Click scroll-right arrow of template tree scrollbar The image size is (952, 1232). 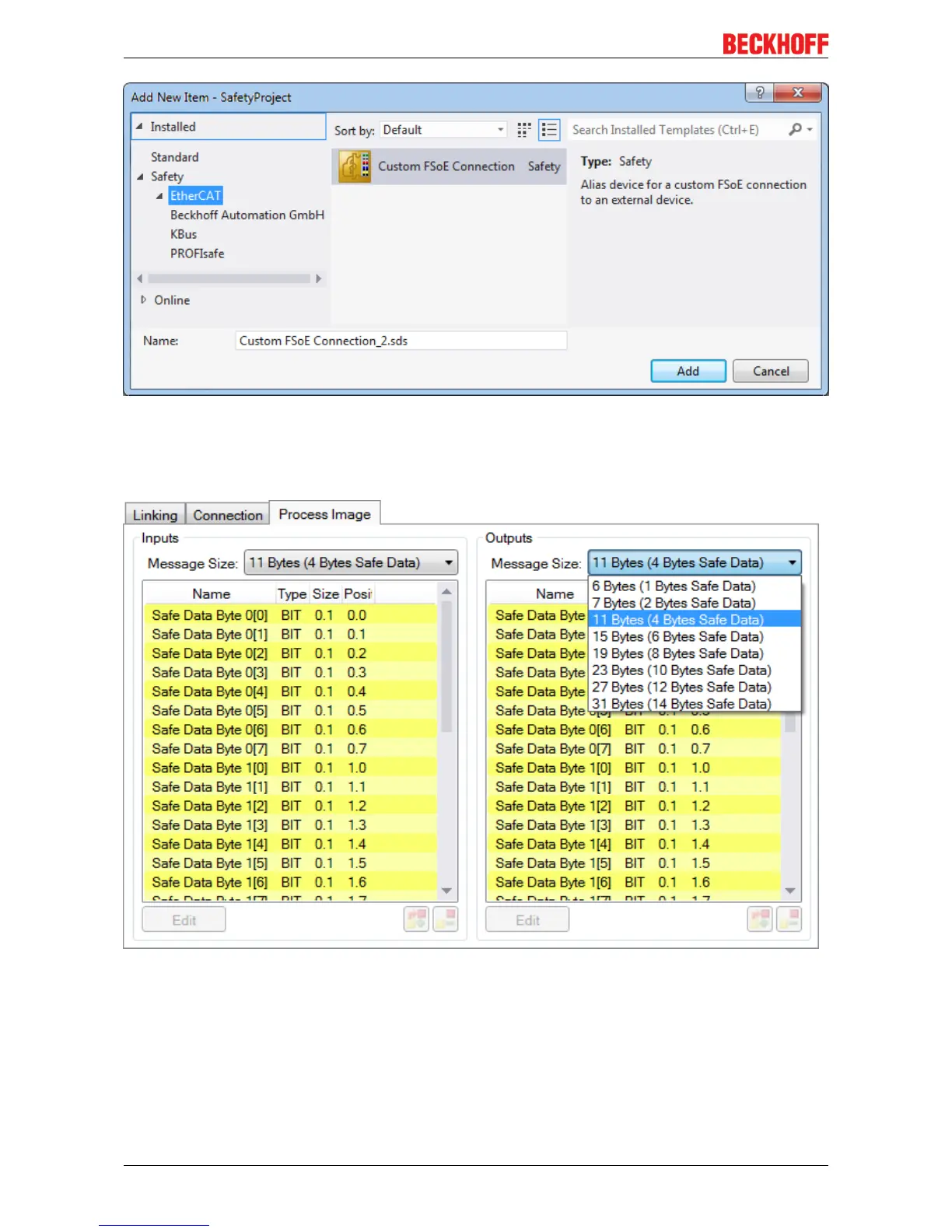(318, 278)
